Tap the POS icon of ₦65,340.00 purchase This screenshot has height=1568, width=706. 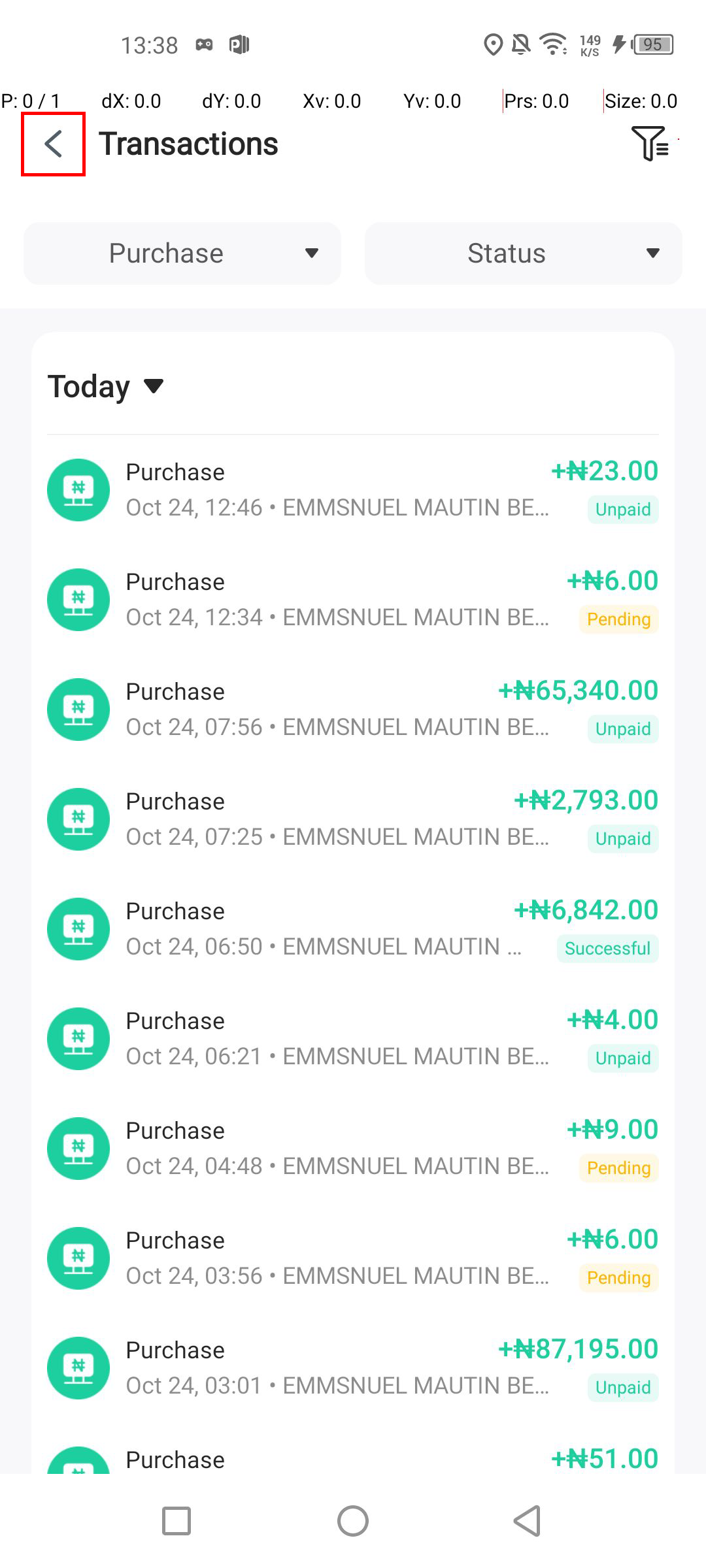(78, 710)
